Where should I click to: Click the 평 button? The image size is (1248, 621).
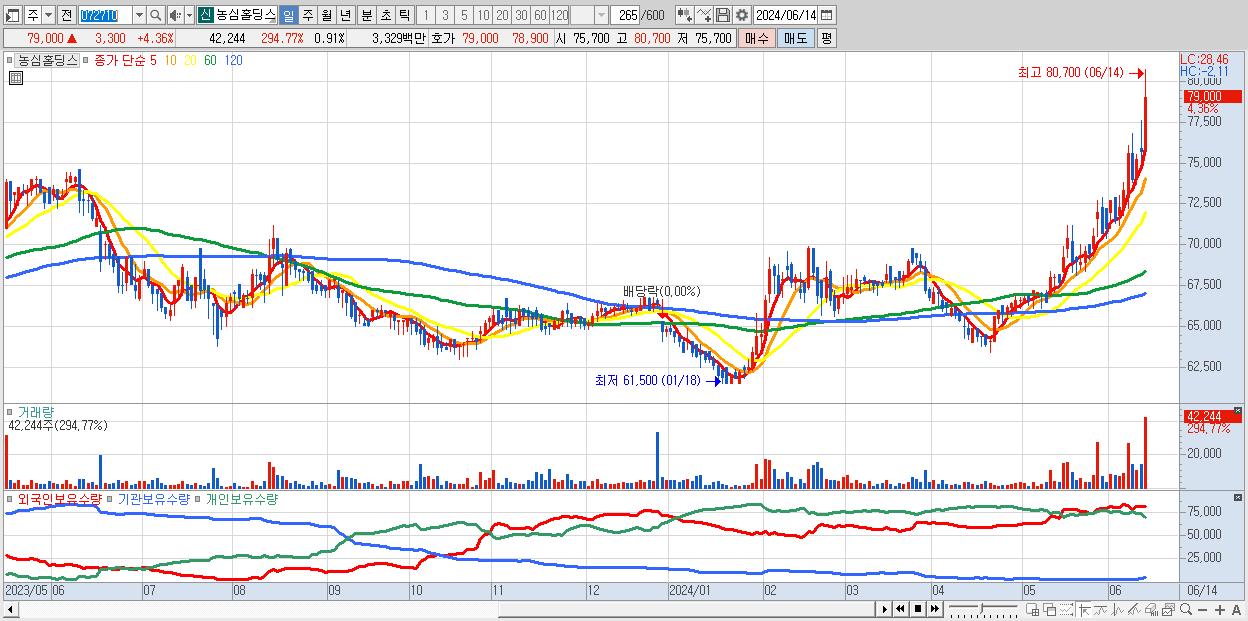826,38
